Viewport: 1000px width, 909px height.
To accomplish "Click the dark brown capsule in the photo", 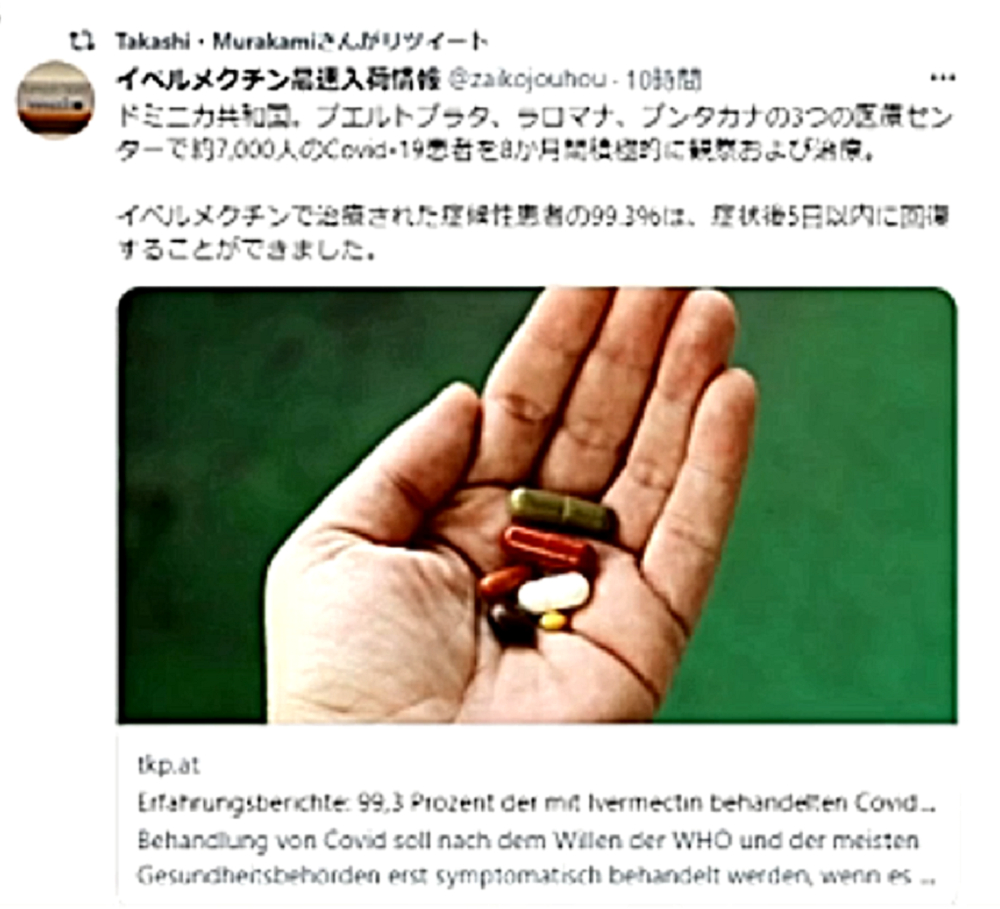I will point(511,624).
